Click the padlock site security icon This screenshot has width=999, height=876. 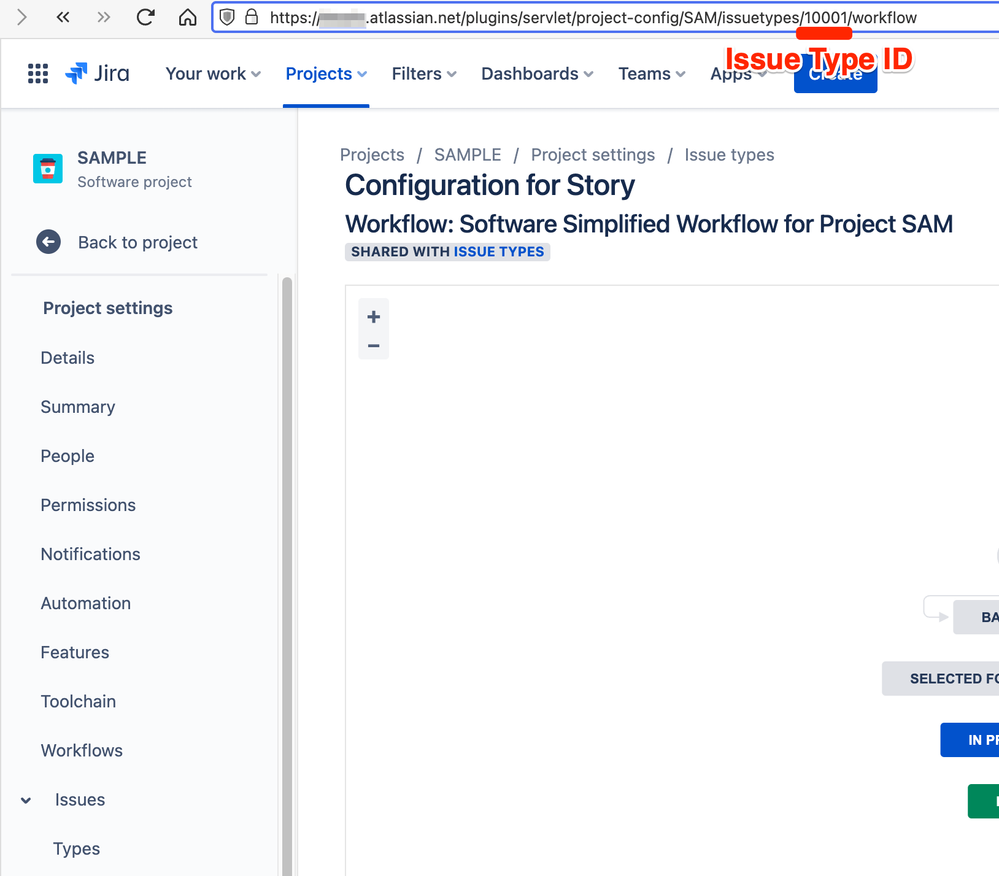[252, 17]
